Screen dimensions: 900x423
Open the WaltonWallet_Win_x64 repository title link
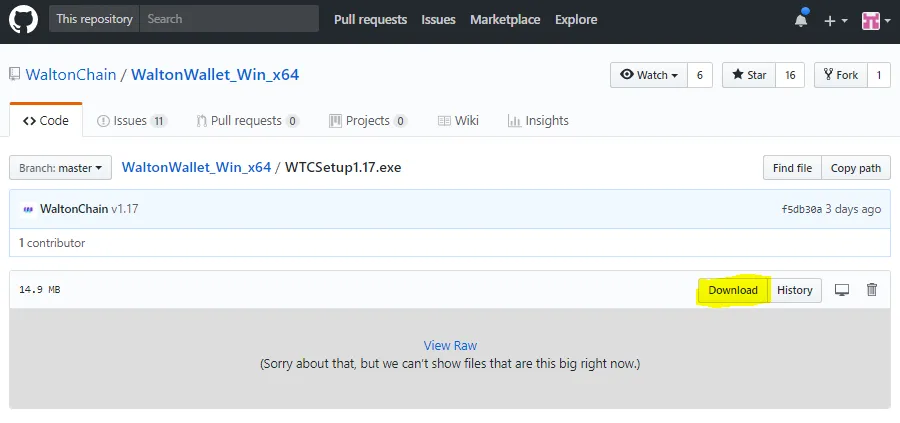tap(215, 75)
